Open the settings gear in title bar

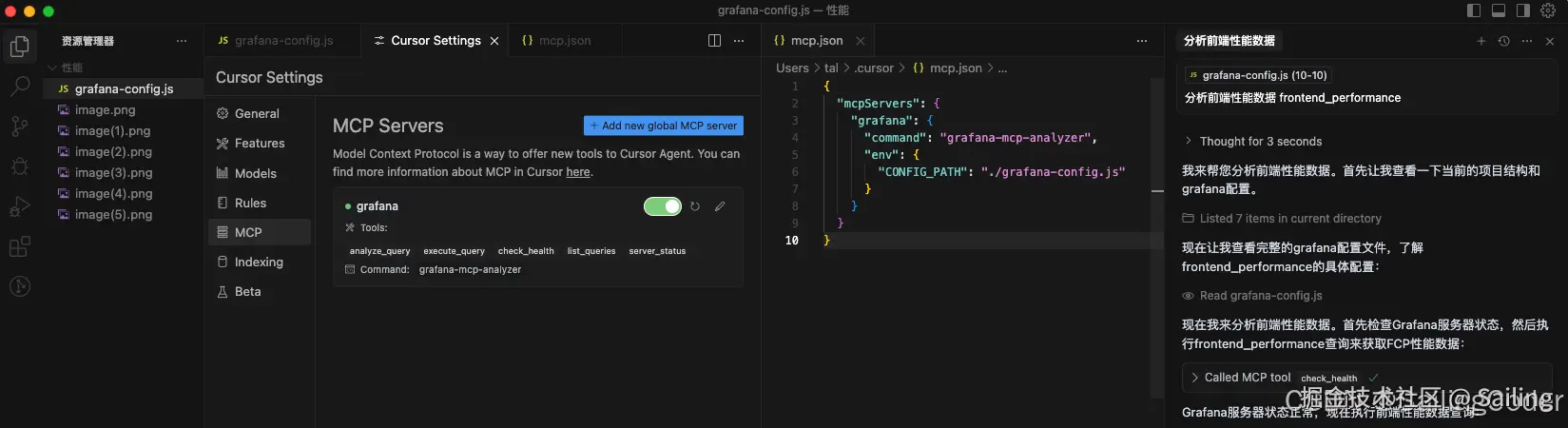pos(1547,10)
